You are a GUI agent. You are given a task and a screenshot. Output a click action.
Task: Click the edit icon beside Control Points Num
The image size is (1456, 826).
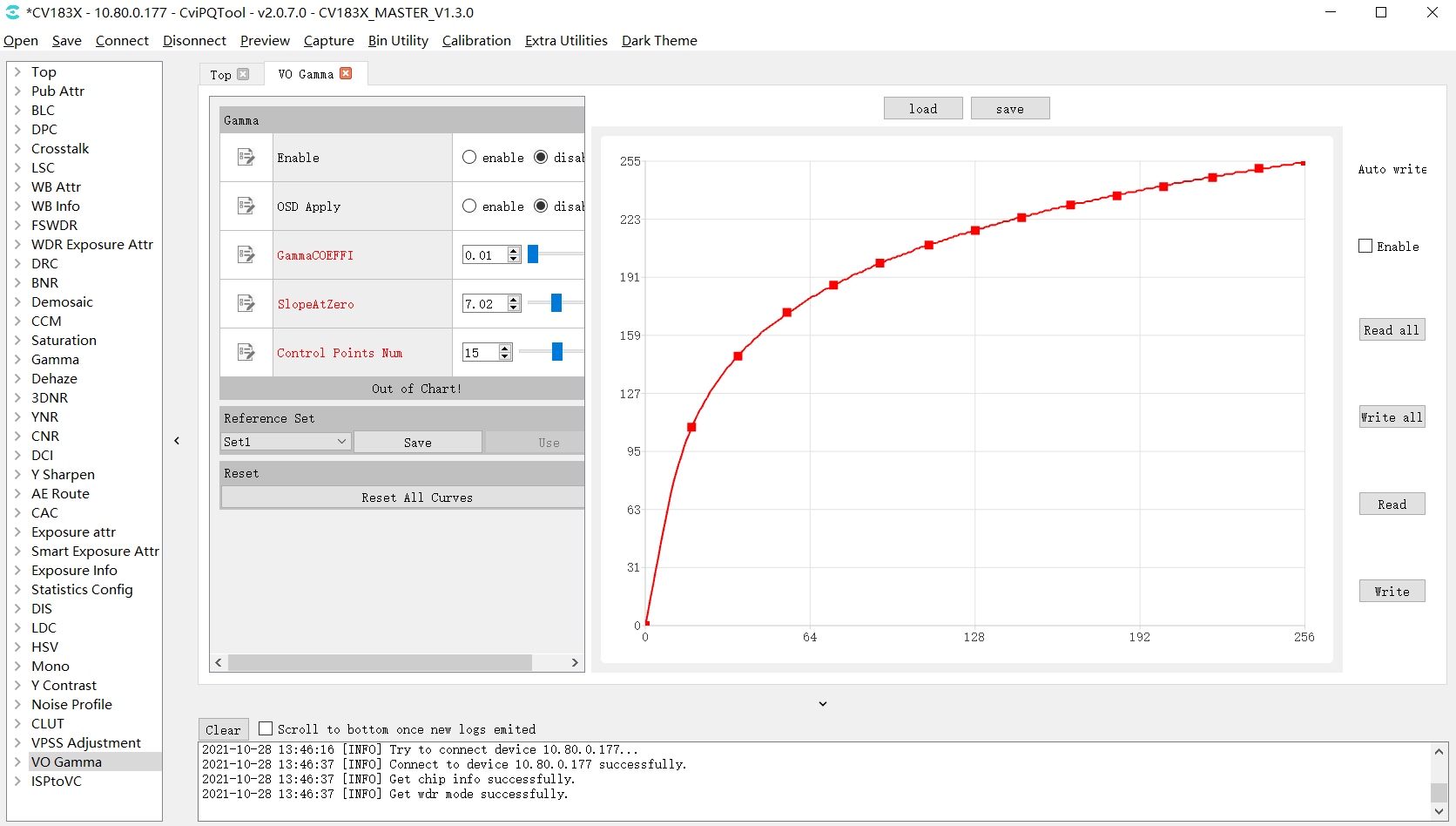coord(246,352)
